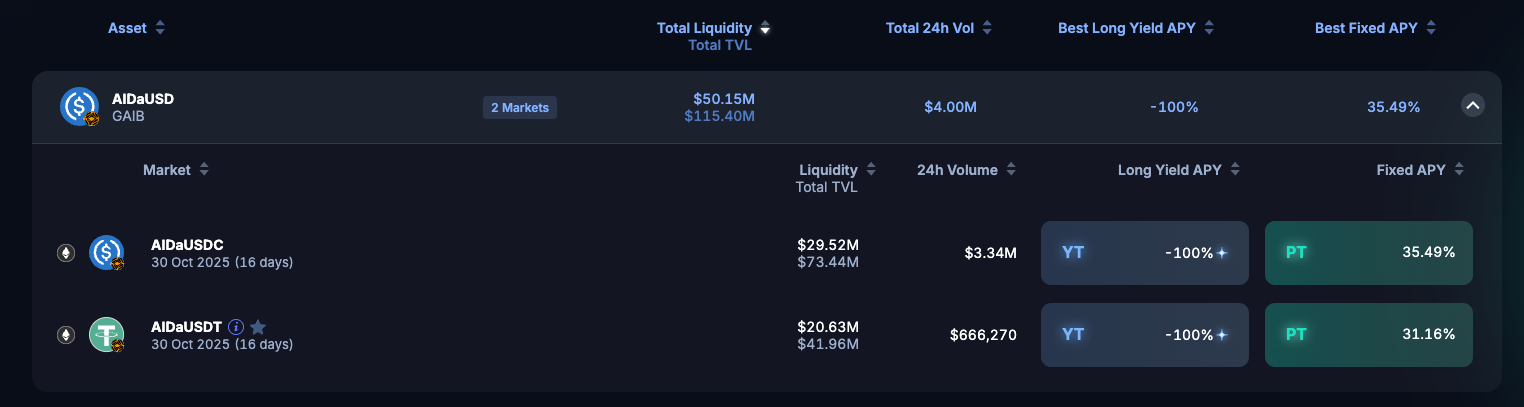Click the Market column header

tap(167, 170)
